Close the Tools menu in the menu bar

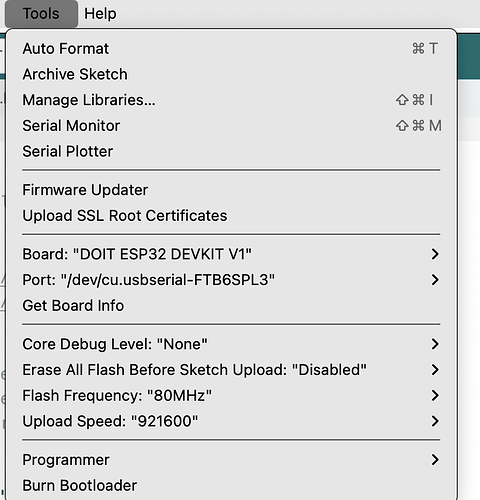[x=41, y=14]
